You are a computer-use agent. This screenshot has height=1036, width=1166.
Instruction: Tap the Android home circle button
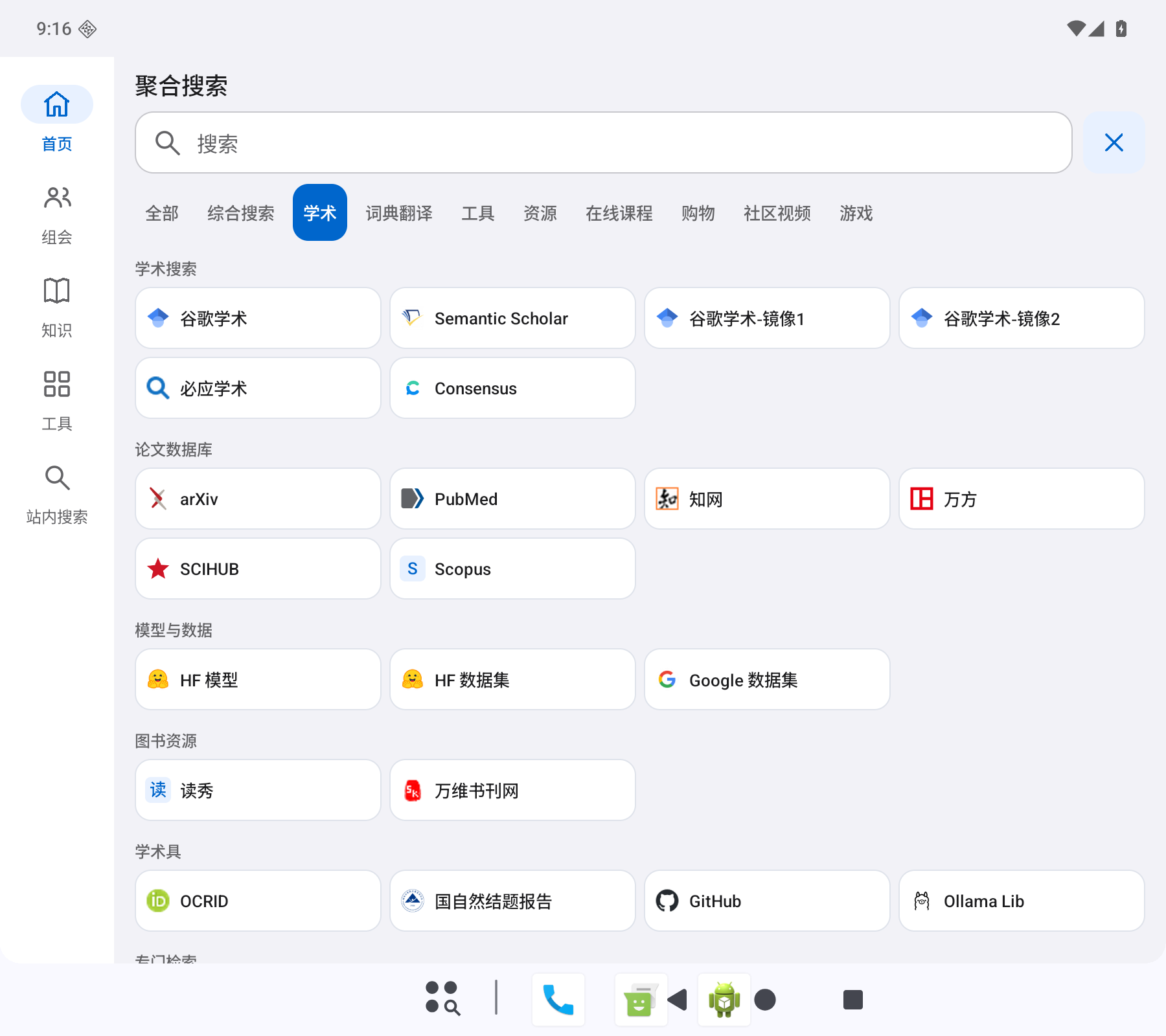tap(765, 999)
